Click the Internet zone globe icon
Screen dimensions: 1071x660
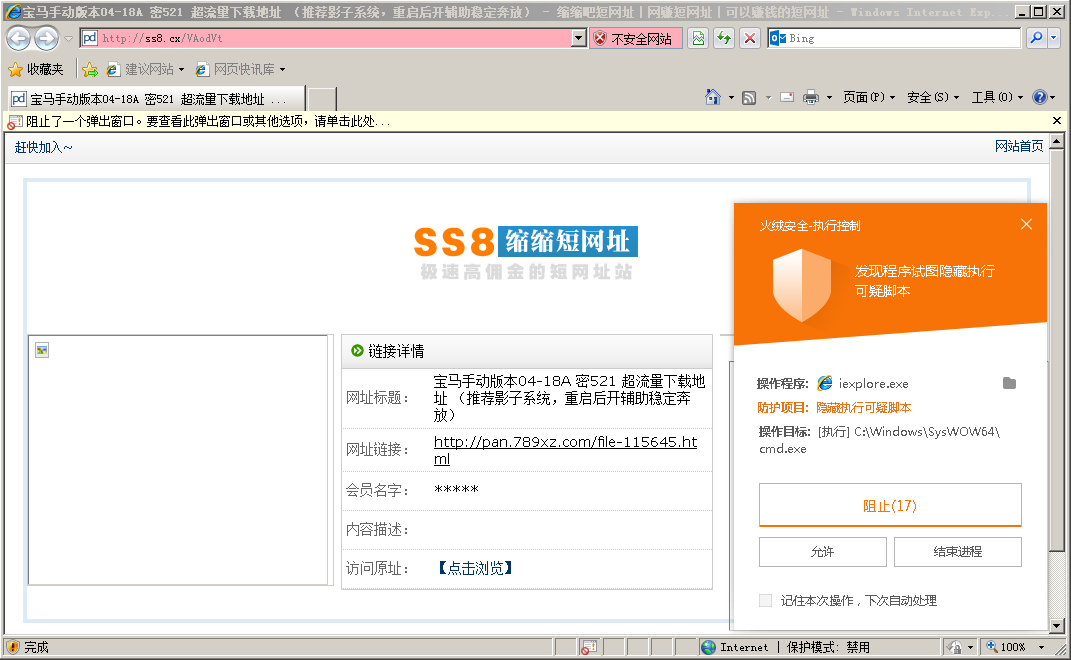pyautogui.click(x=708, y=647)
